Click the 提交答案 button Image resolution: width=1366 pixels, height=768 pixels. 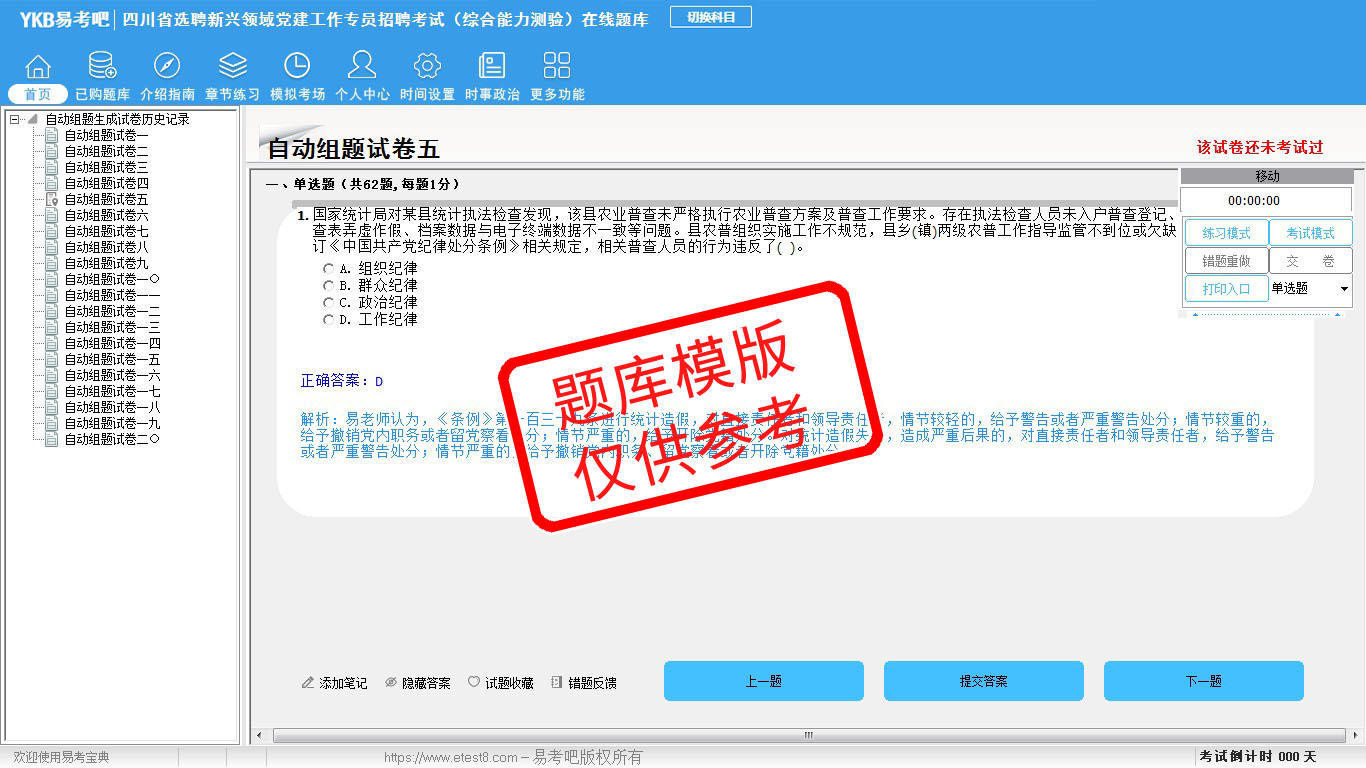(983, 681)
